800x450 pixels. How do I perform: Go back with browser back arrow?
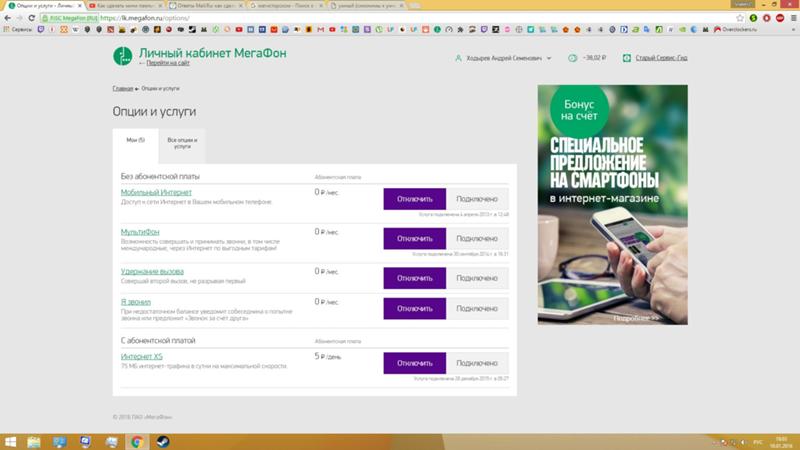pyautogui.click(x=7, y=18)
